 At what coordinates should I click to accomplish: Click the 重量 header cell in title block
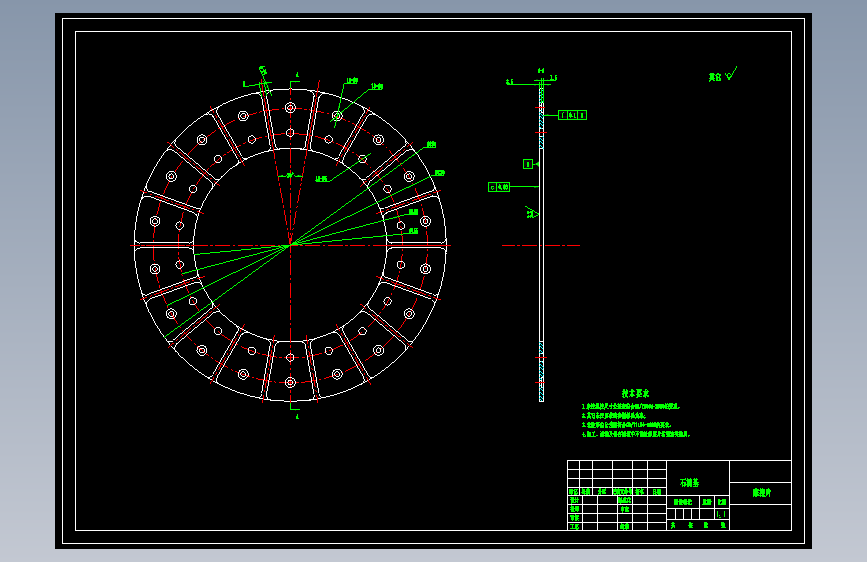tap(707, 502)
